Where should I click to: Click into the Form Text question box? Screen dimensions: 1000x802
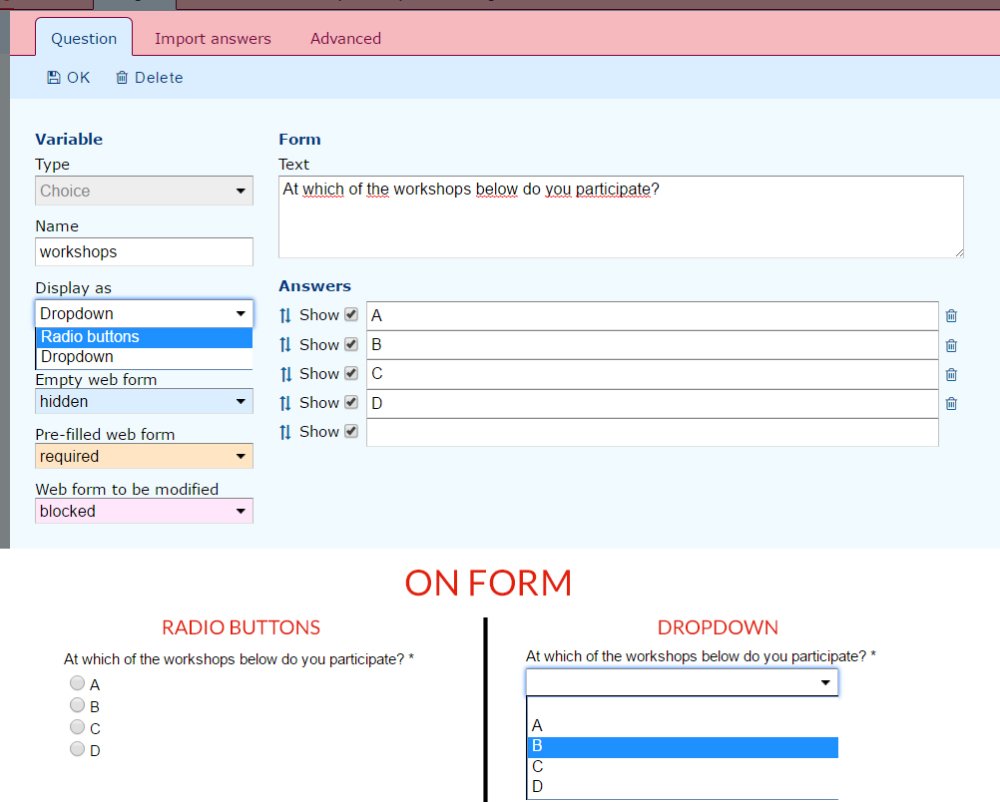pos(621,217)
